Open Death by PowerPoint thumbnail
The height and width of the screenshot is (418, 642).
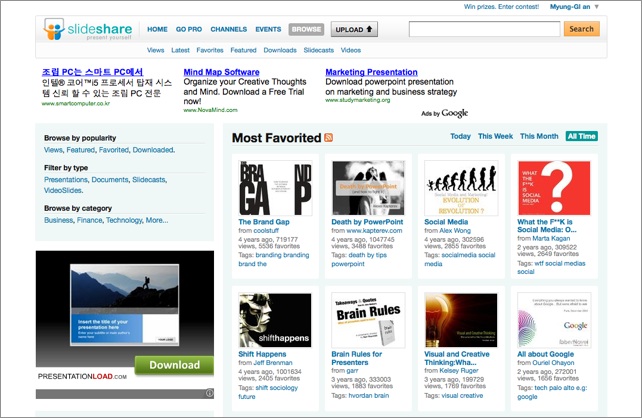(x=368, y=188)
